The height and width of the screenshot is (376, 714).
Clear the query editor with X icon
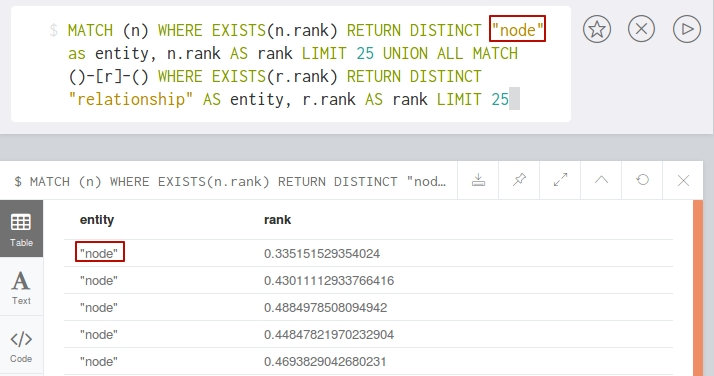click(x=641, y=29)
